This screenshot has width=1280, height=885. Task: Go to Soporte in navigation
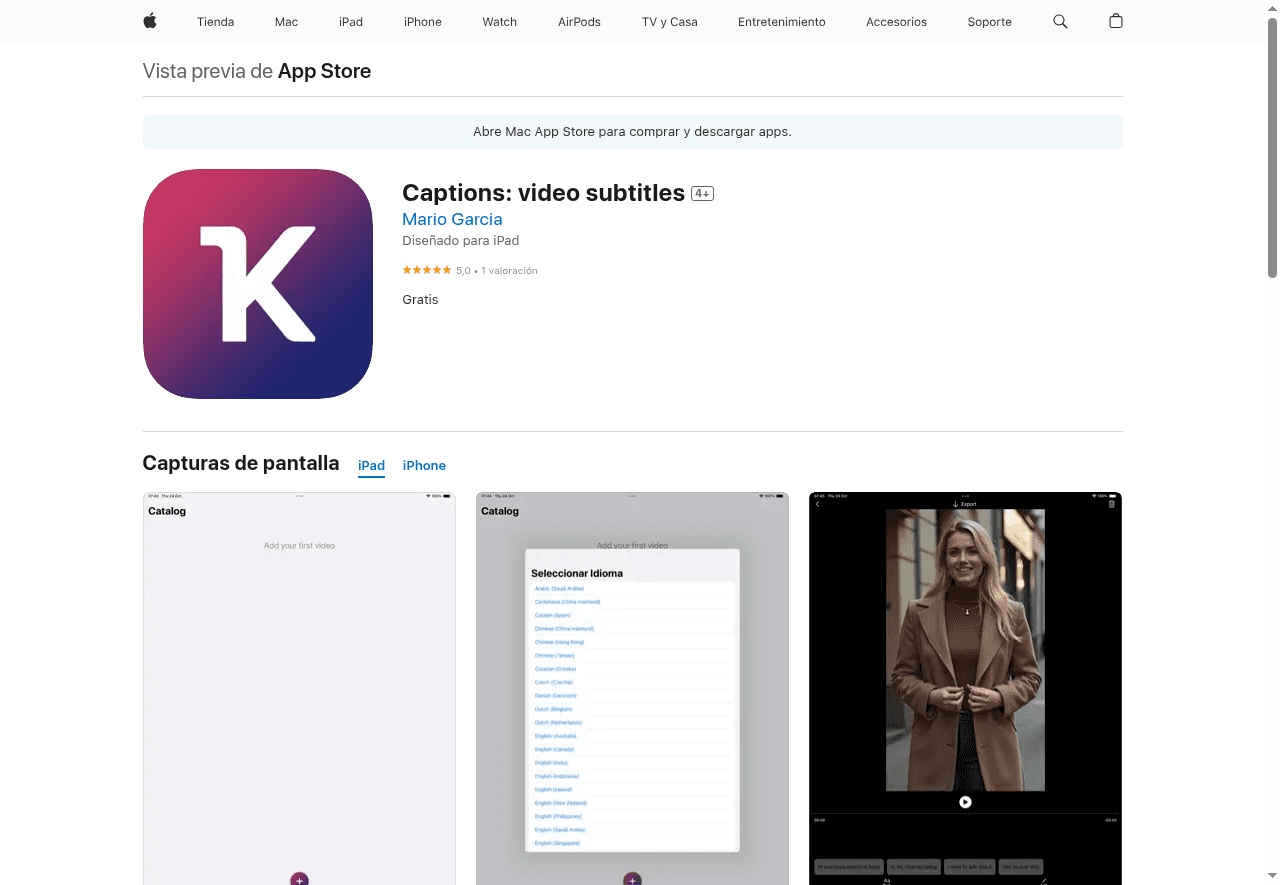tap(989, 21)
